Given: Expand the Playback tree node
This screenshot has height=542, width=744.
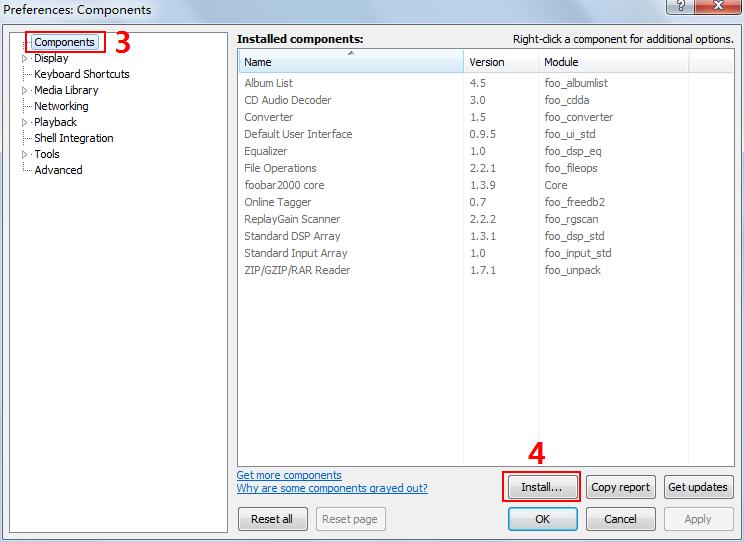Looking at the screenshot, I should (25, 122).
